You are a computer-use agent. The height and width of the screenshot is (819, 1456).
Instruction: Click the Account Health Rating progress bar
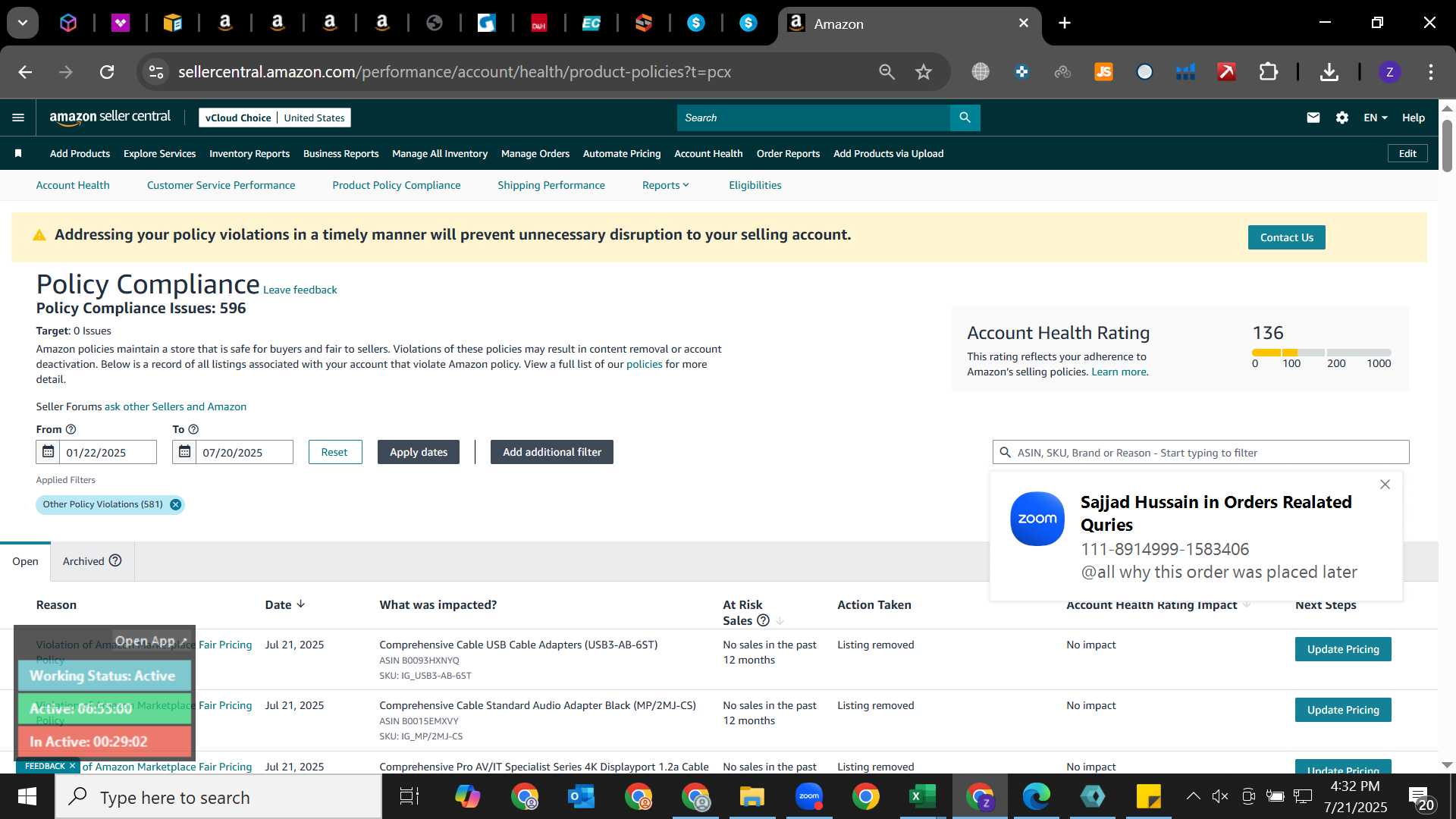click(x=1321, y=353)
